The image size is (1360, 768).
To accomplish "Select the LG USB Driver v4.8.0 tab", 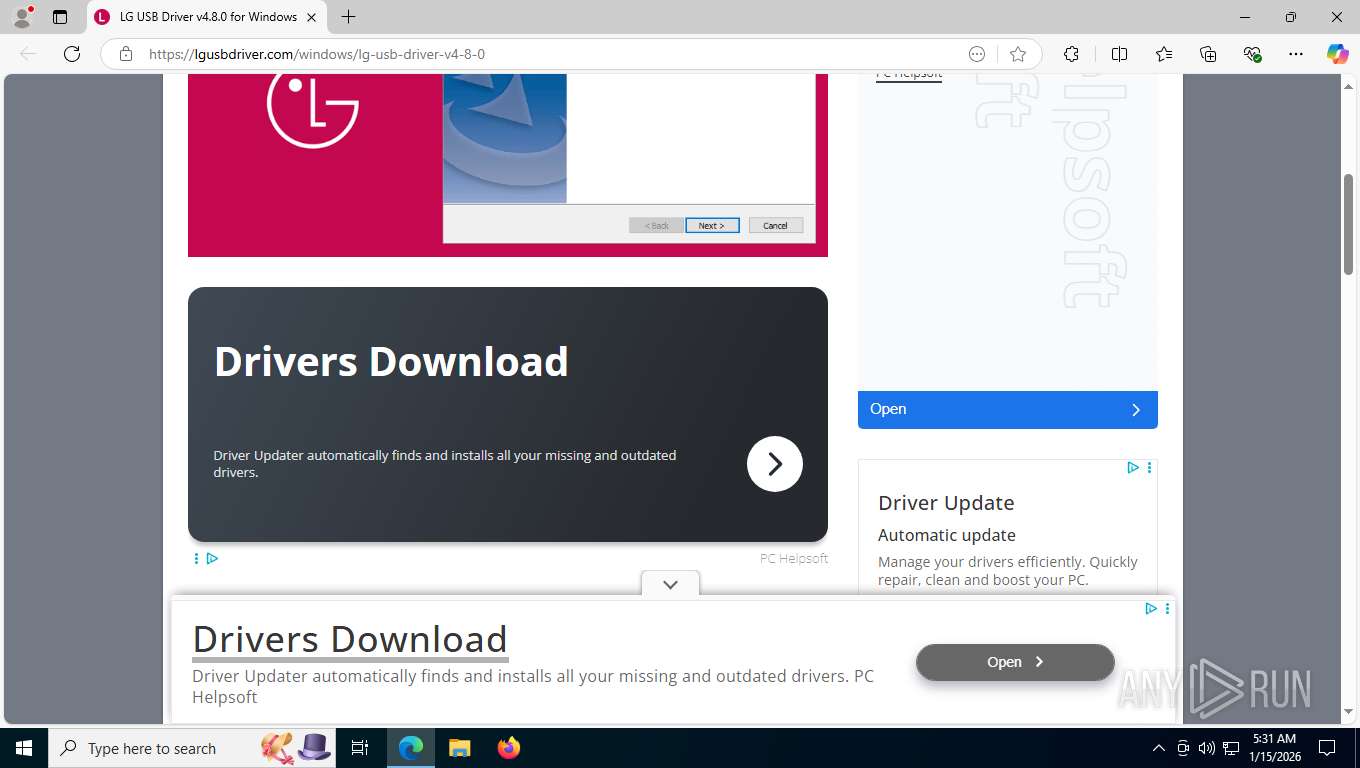I will [206, 17].
